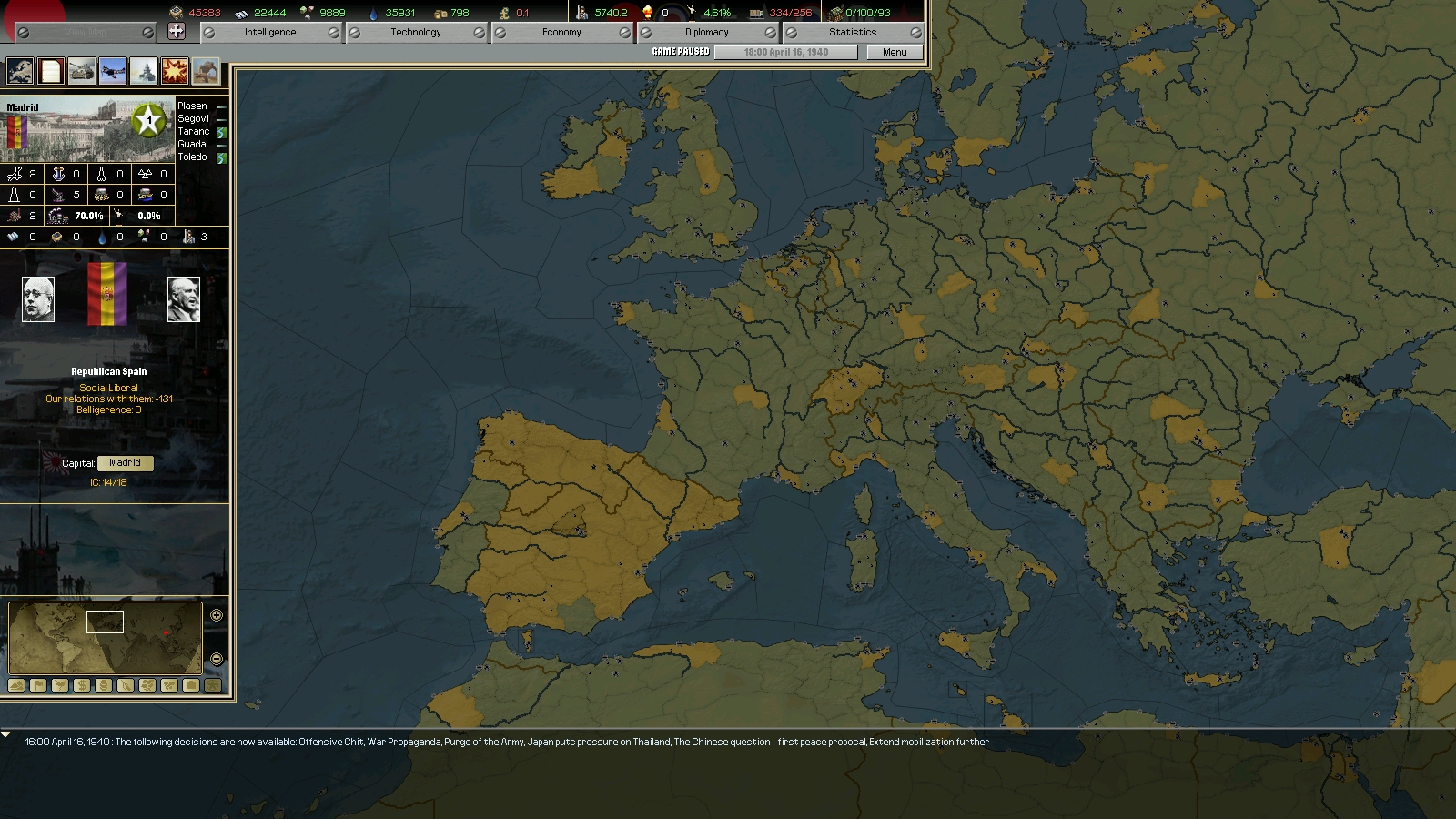
Task: Click the circular arrow beside the Statistics tab
Action: pyautogui.click(x=915, y=32)
